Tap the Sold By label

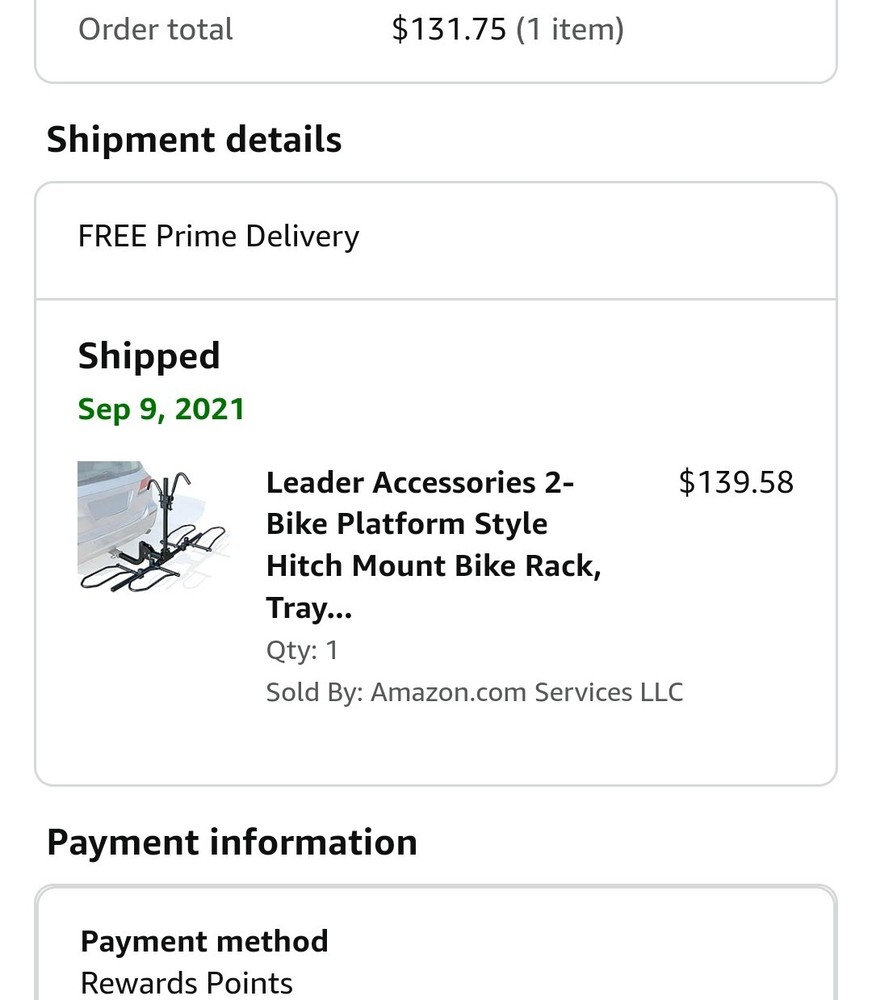tap(314, 692)
